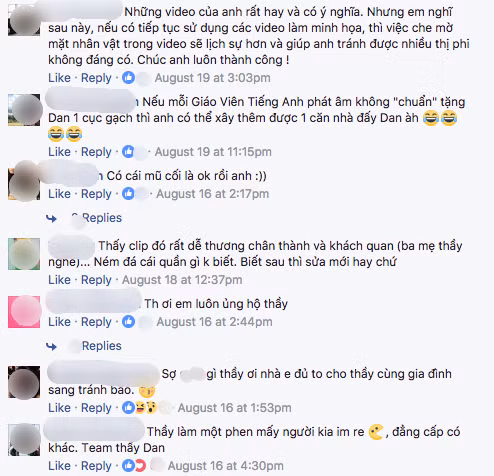This screenshot has height=476, width=494.
Task: Click reply arrow icon under 'em luôn ủng hộ thầy'
Action: 52,346
